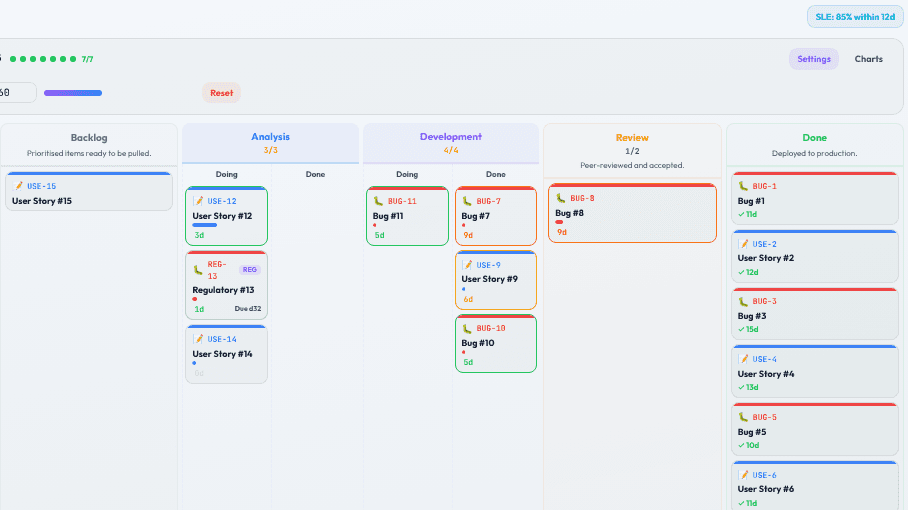
Task: Click the Development Done sub-column label
Action: click(x=496, y=174)
